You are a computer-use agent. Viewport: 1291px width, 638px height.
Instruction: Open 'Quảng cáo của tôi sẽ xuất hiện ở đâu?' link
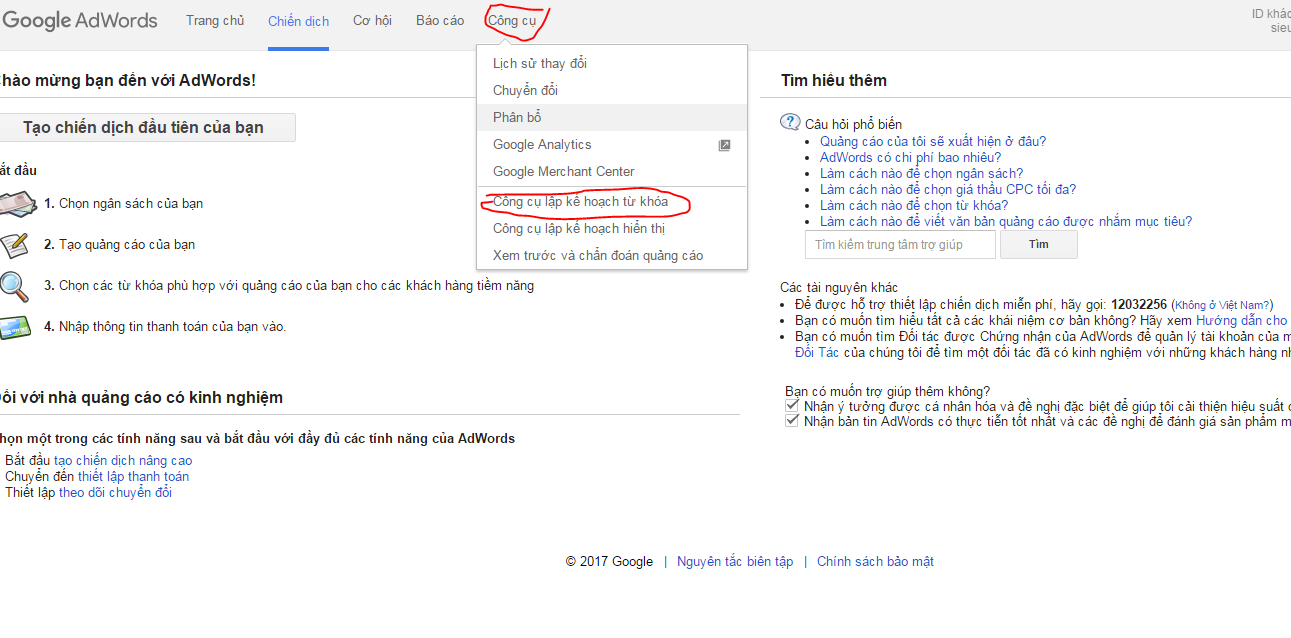pyautogui.click(x=933, y=141)
